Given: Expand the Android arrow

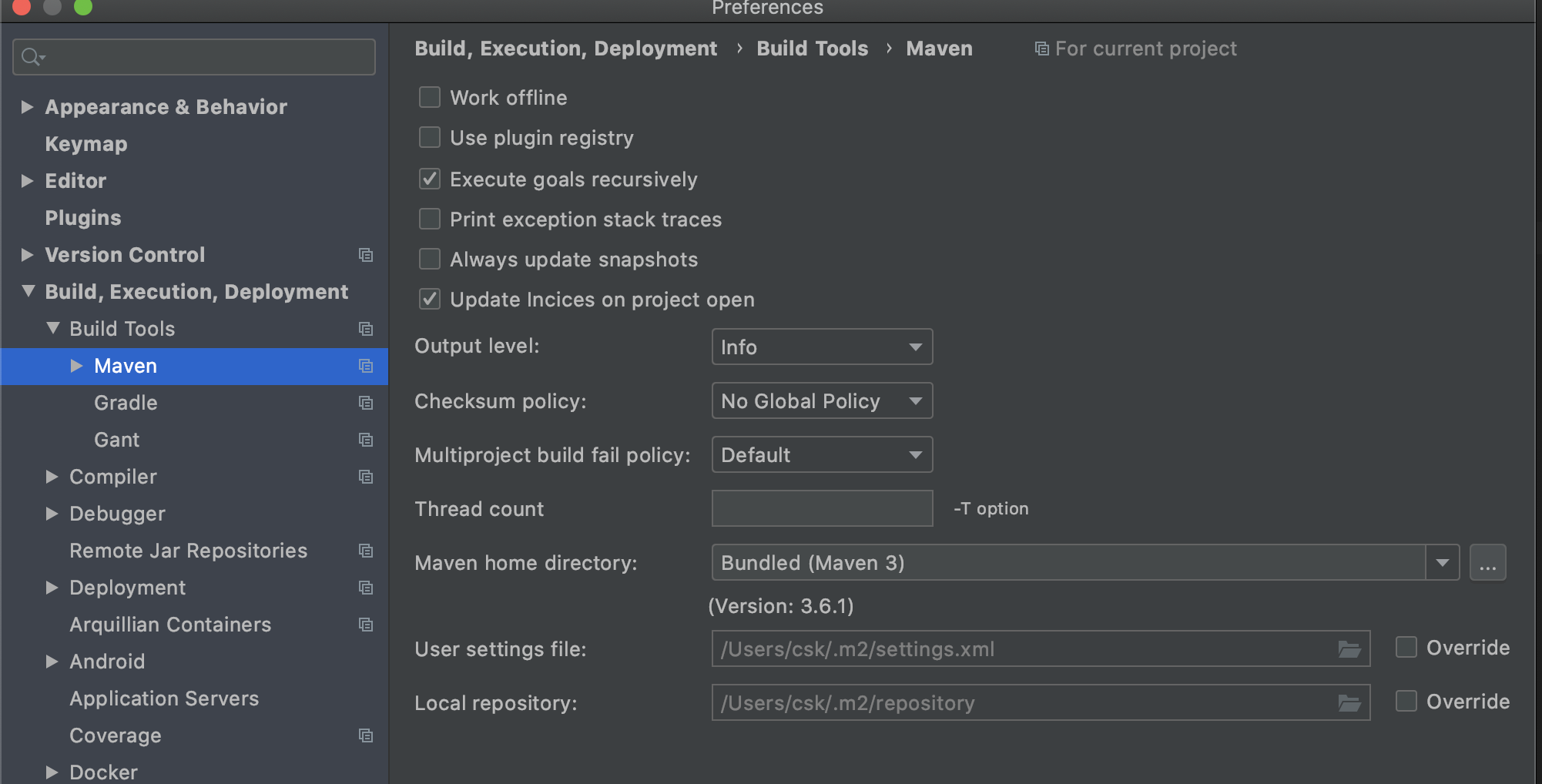Looking at the screenshot, I should click(52, 662).
